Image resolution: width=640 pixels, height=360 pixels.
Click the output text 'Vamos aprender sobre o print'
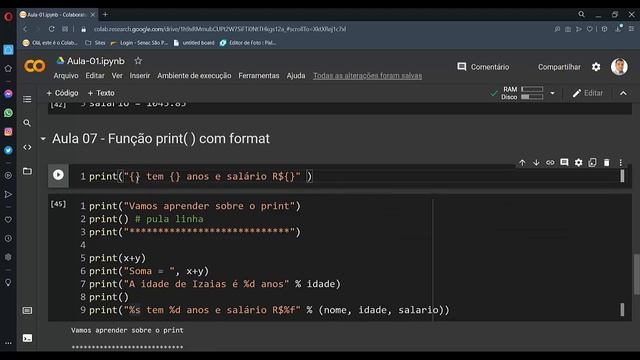coord(127,330)
